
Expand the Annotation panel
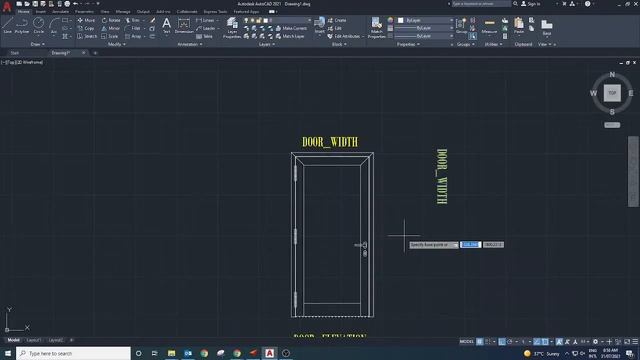click(x=190, y=44)
